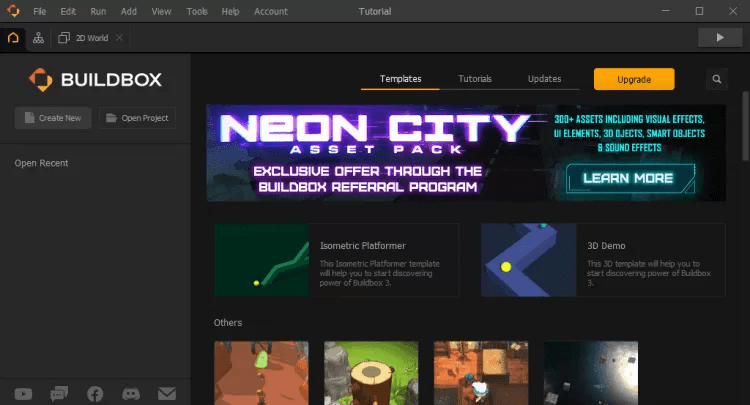Viewport: 750px width, 405px height.
Task: Open the wooden crates template under Others
Action: (x=481, y=373)
